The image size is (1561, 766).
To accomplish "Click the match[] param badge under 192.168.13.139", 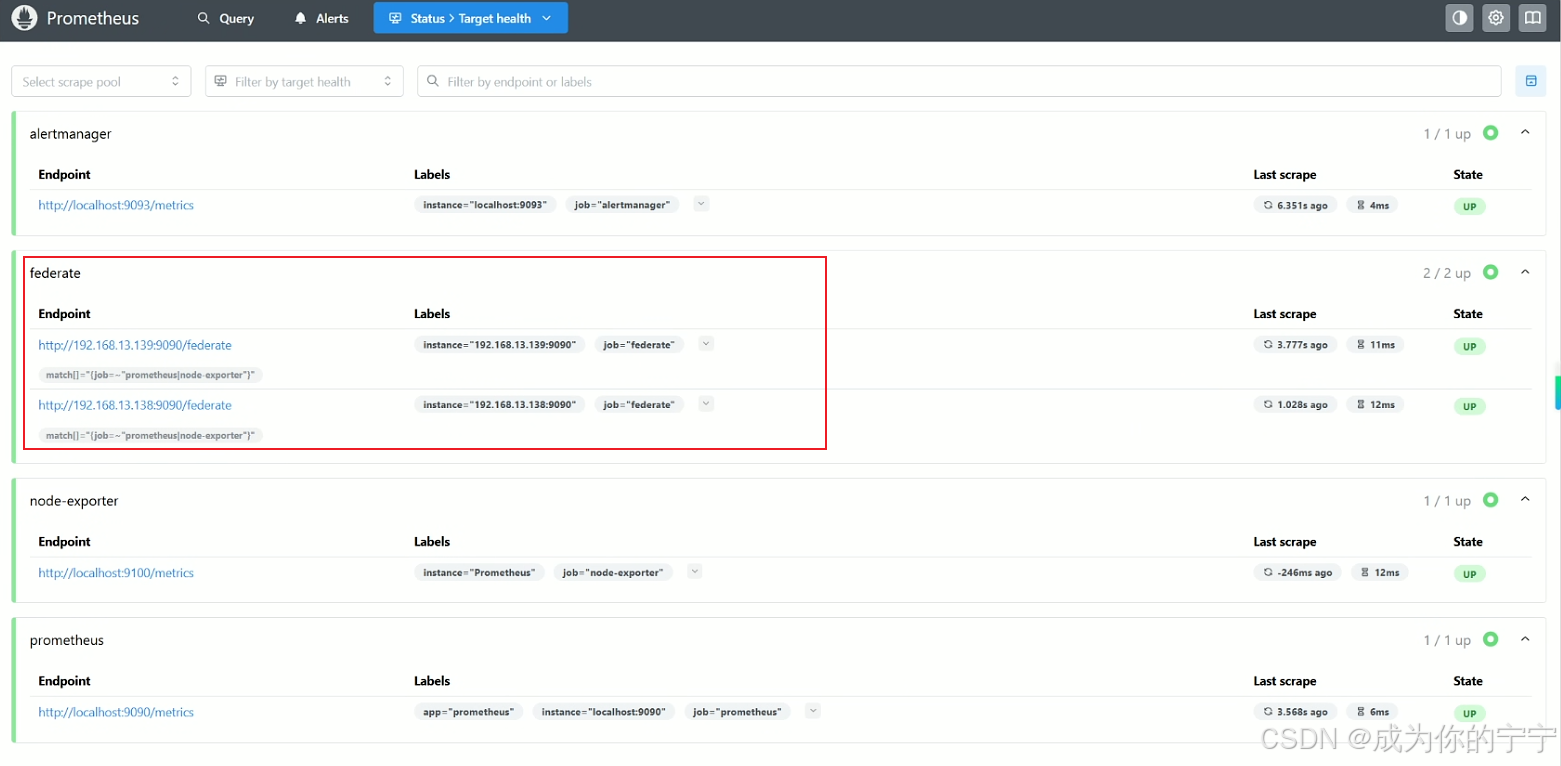I will pyautogui.click(x=150, y=375).
